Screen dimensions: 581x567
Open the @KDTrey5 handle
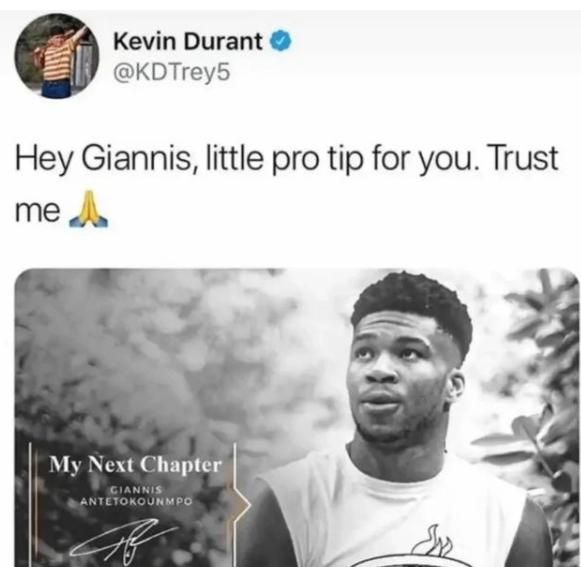pyautogui.click(x=172, y=73)
